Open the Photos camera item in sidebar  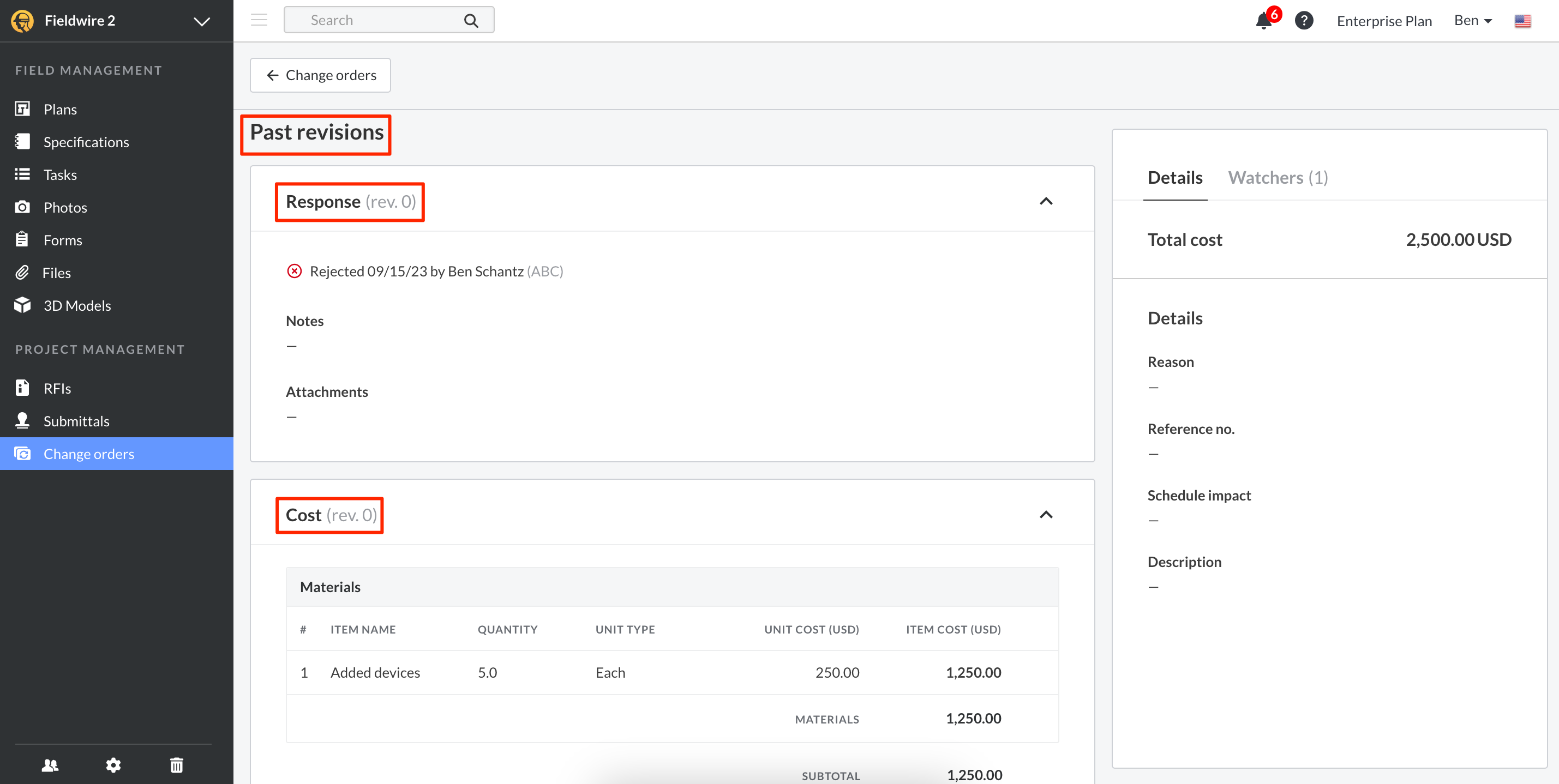pyautogui.click(x=65, y=208)
